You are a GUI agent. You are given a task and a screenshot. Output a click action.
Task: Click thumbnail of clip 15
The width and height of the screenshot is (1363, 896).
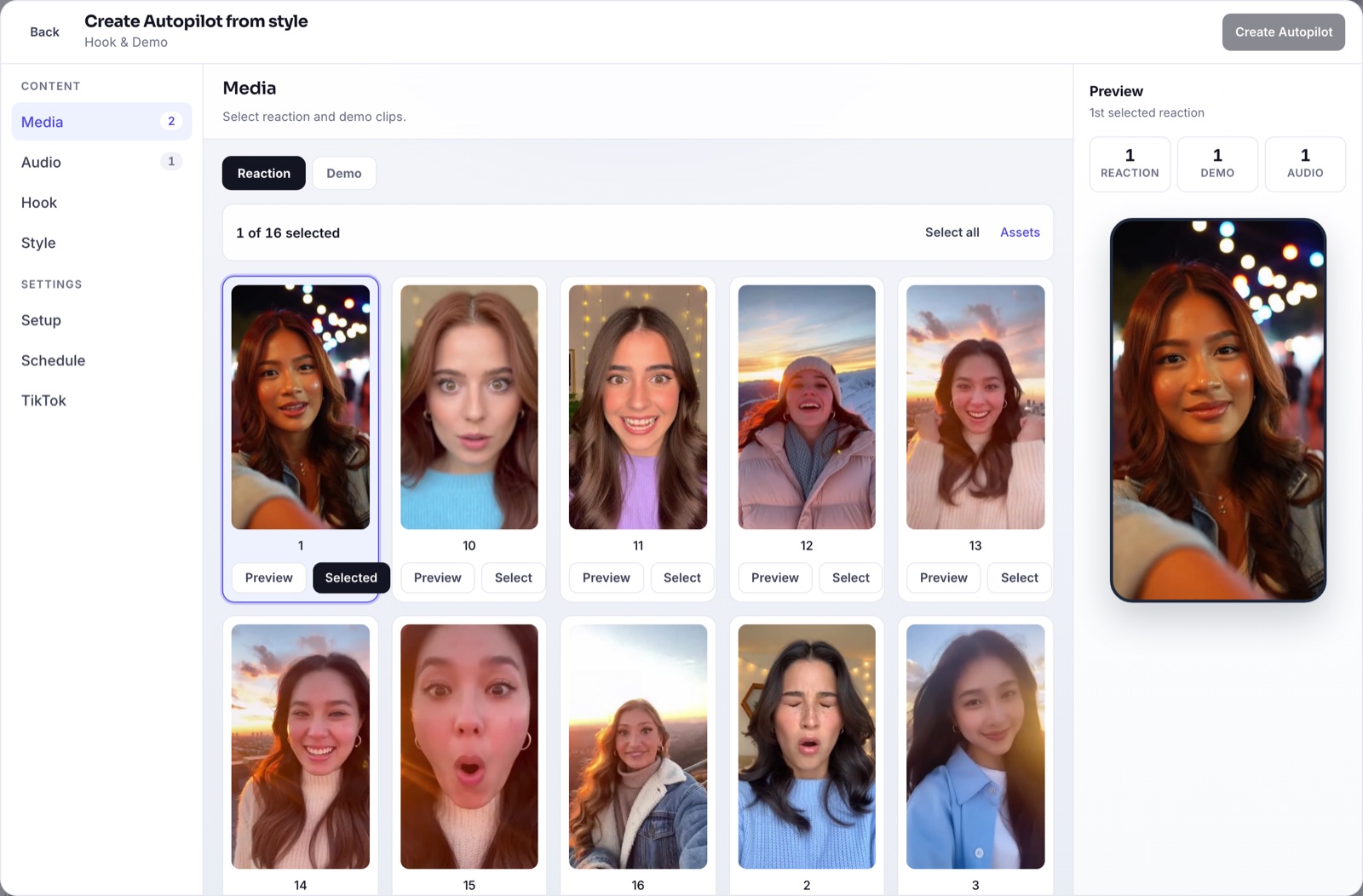point(469,747)
